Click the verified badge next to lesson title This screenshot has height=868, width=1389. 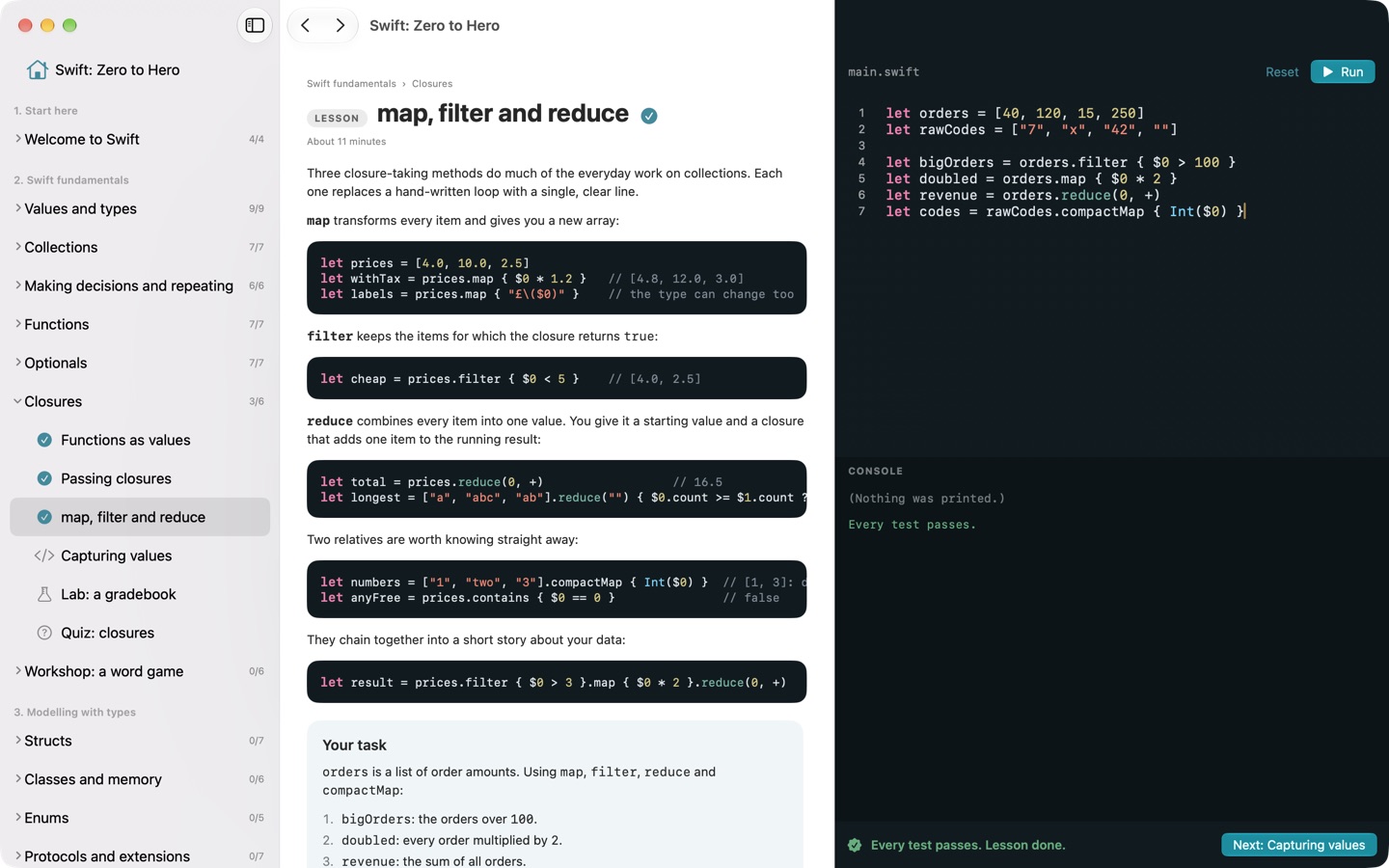pos(649,116)
